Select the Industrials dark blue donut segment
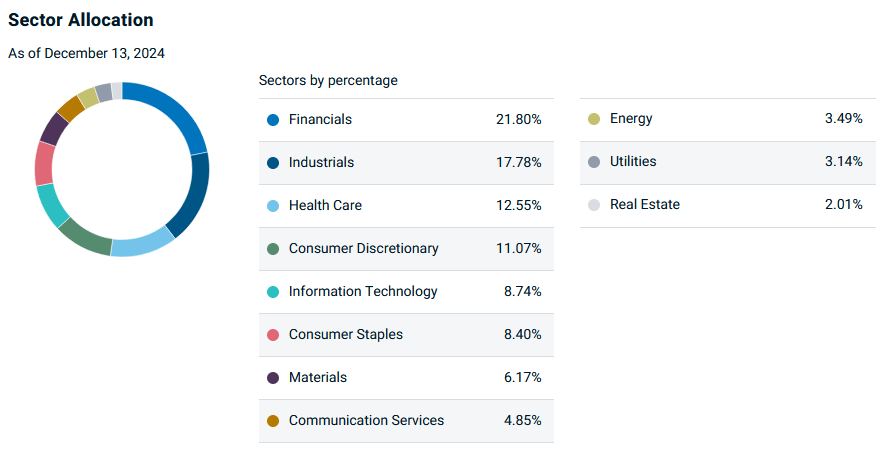Viewport: 882px width, 449px height. point(194,194)
